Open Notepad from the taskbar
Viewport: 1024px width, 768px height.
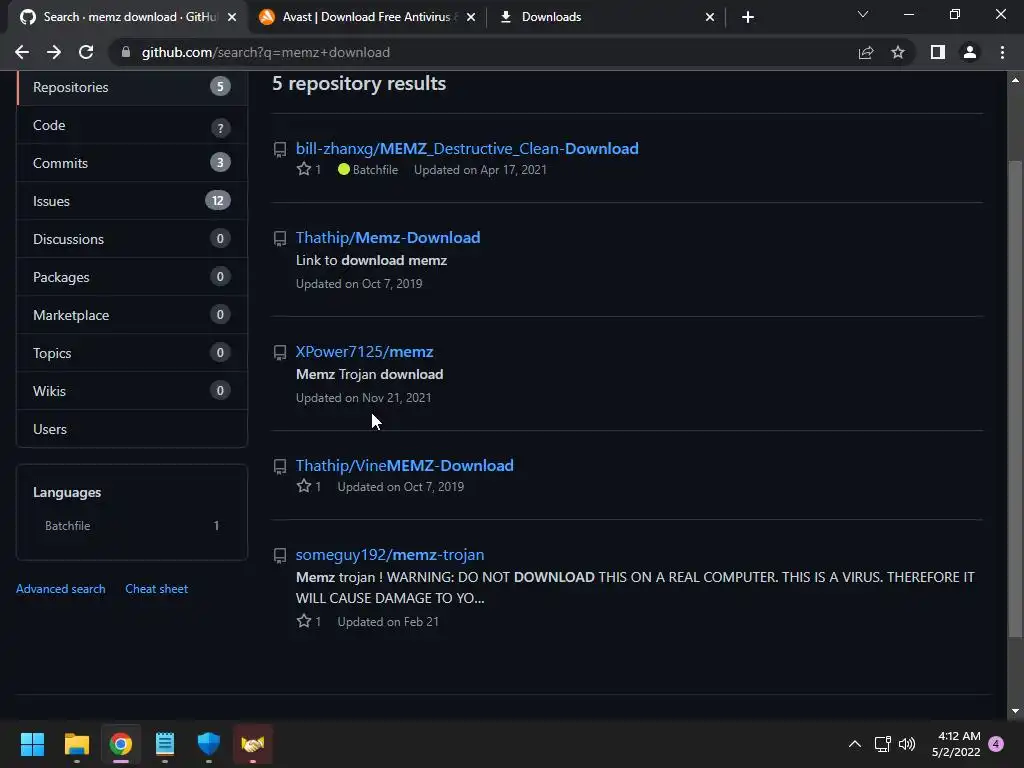coord(165,744)
